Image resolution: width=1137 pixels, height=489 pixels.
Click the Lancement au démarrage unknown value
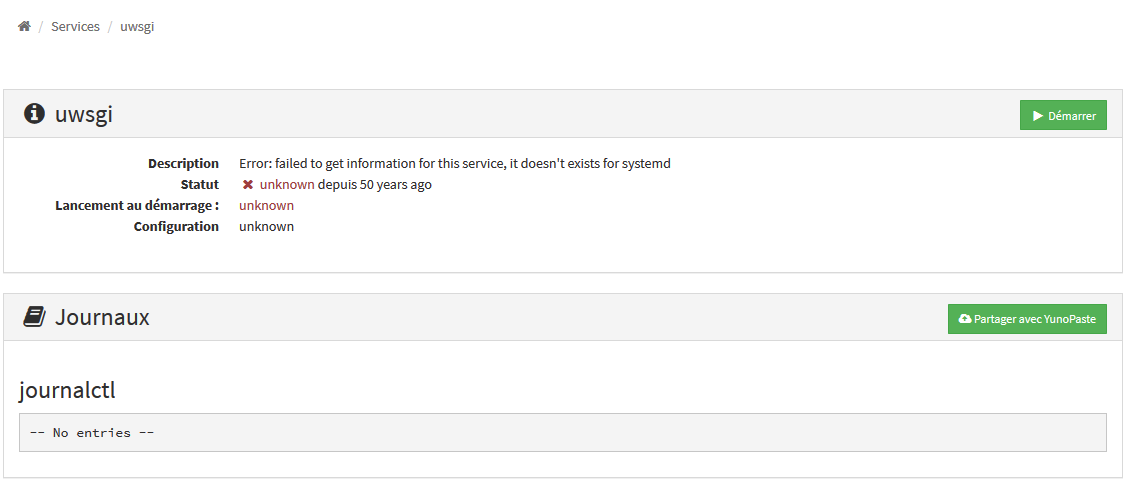click(x=266, y=205)
